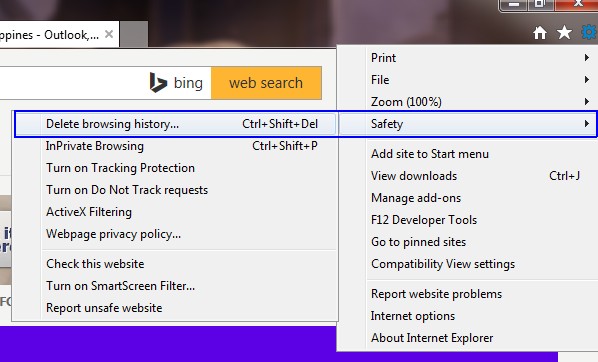Expand the Print submenu

[468, 58]
